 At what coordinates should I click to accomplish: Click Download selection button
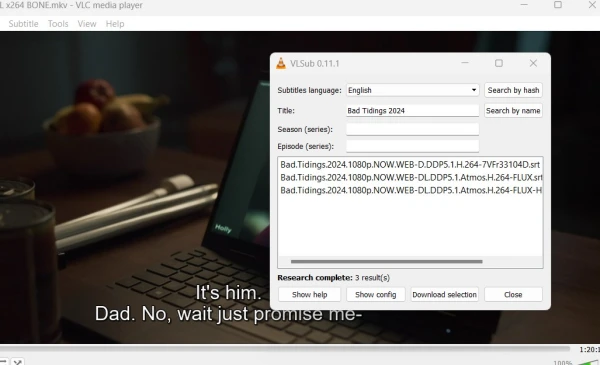point(444,295)
